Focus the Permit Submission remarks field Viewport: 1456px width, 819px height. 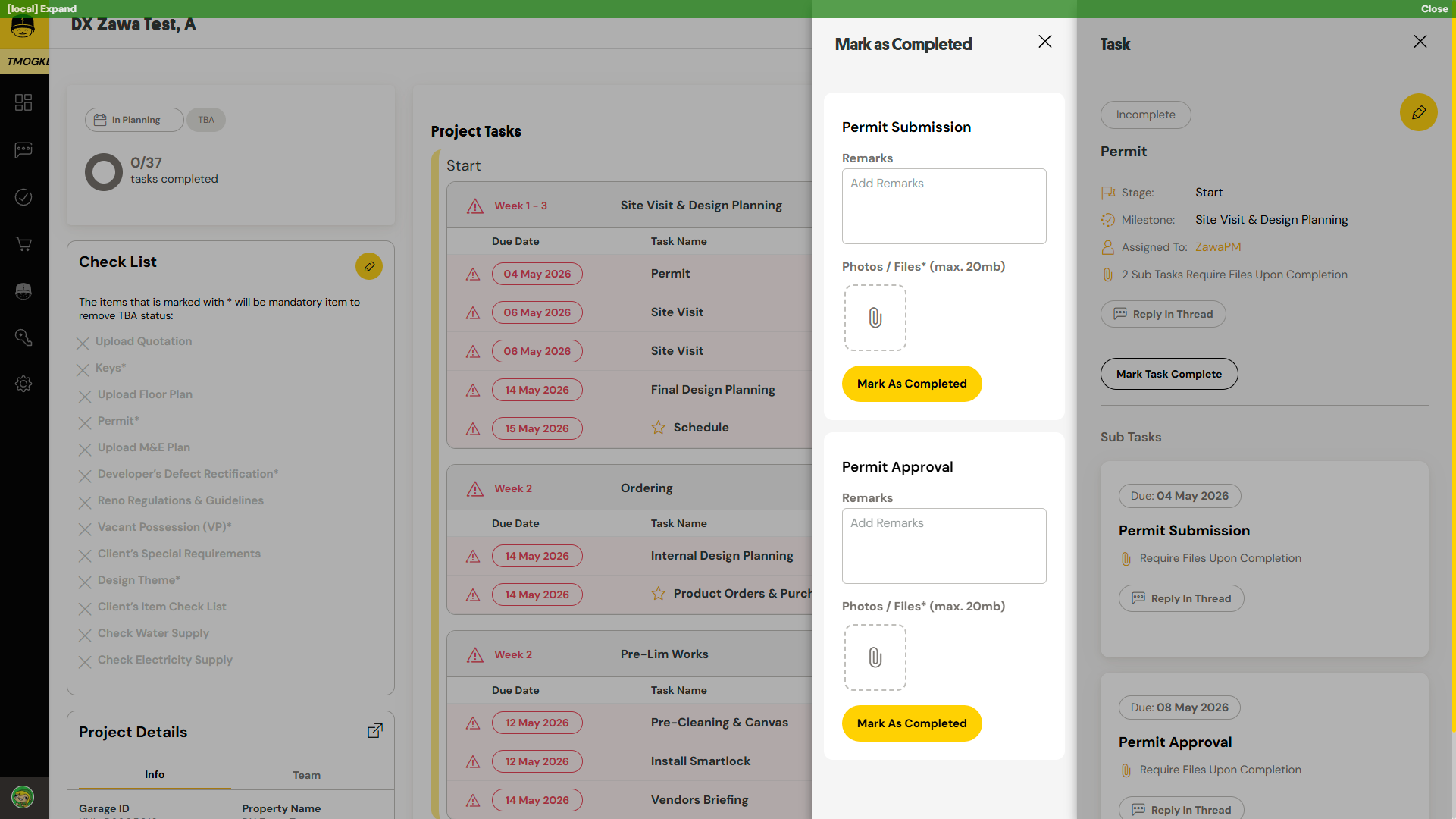(944, 206)
